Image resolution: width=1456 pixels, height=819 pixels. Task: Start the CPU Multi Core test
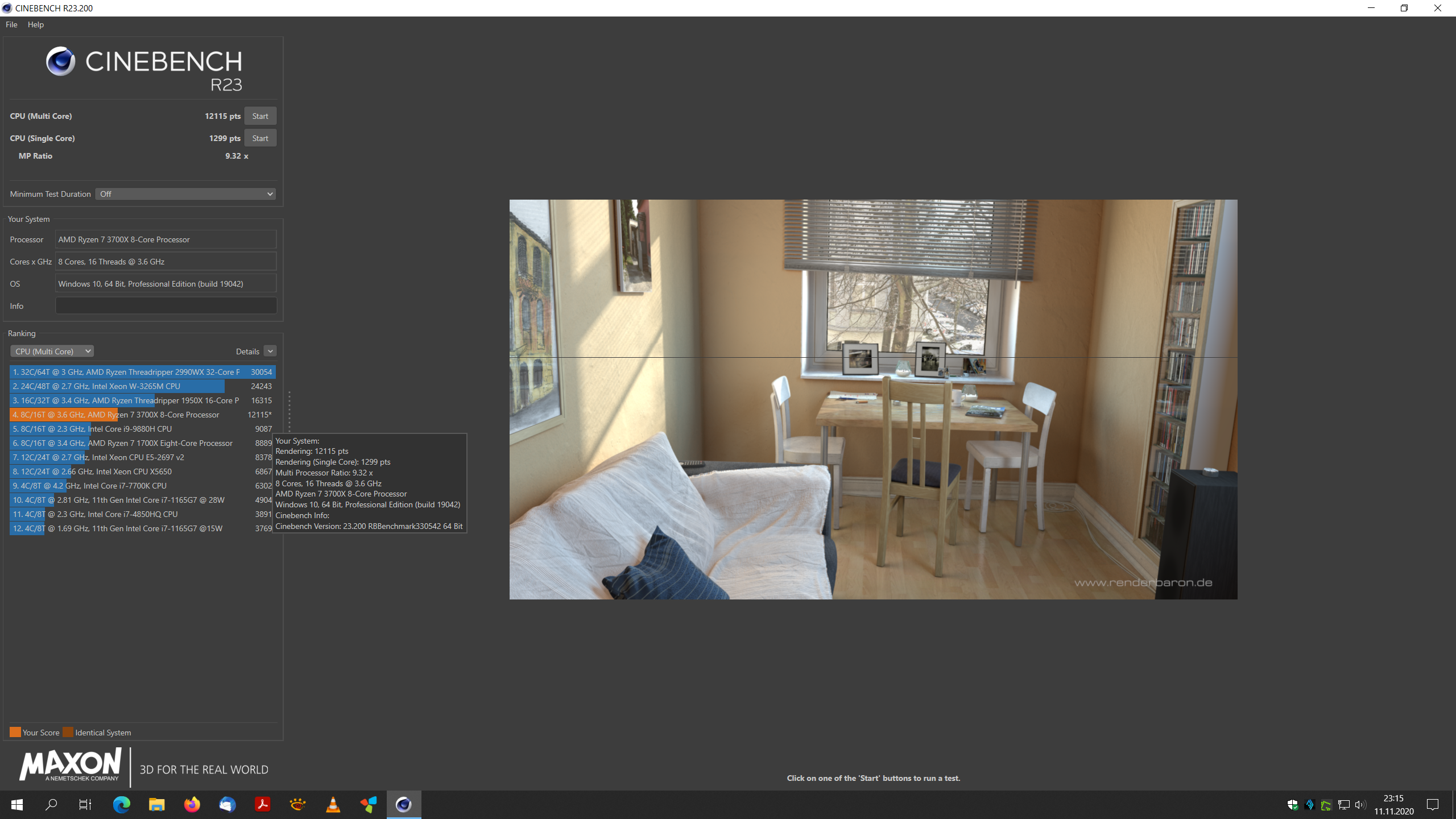(260, 116)
